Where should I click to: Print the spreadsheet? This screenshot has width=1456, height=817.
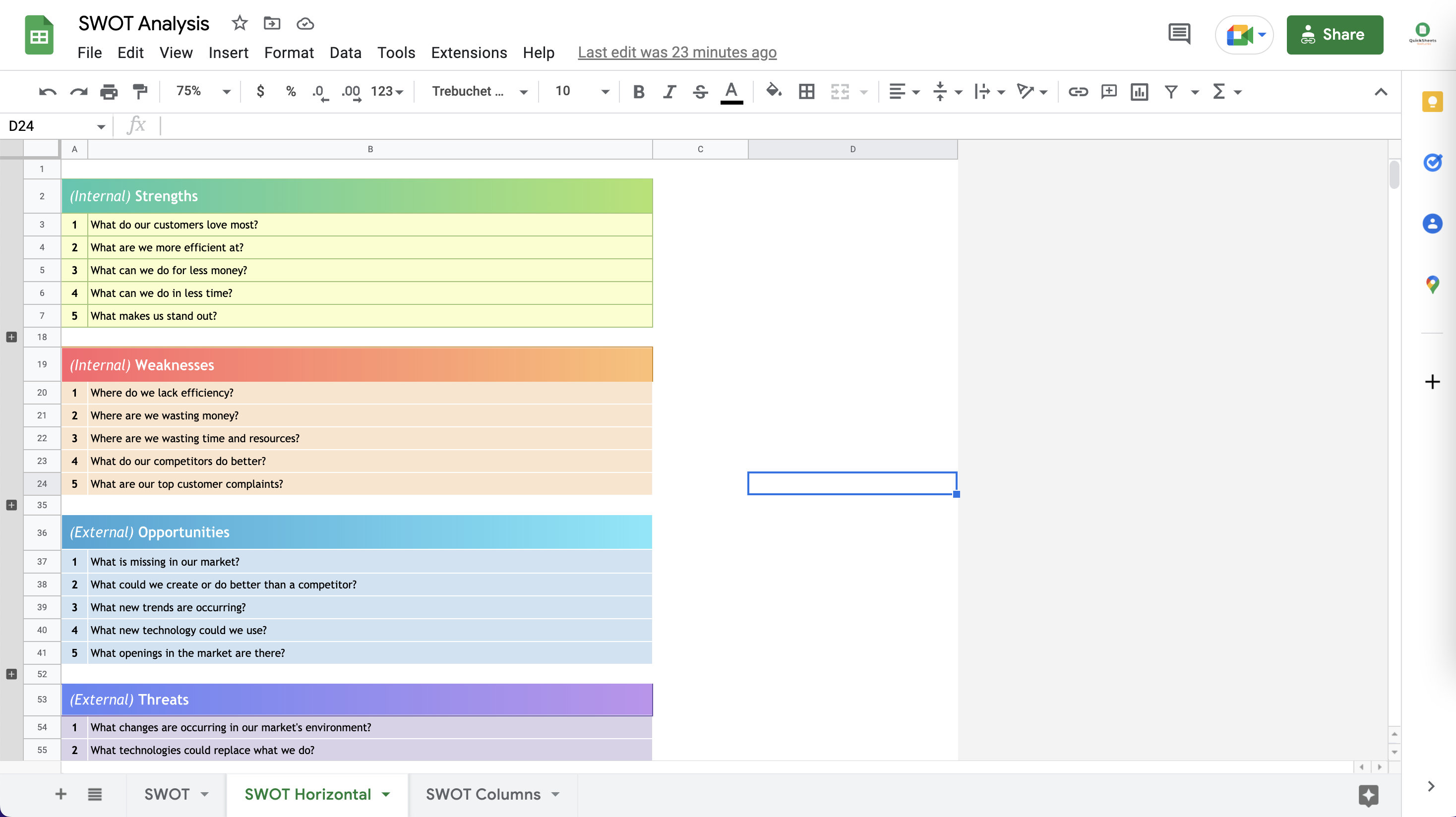click(x=109, y=91)
